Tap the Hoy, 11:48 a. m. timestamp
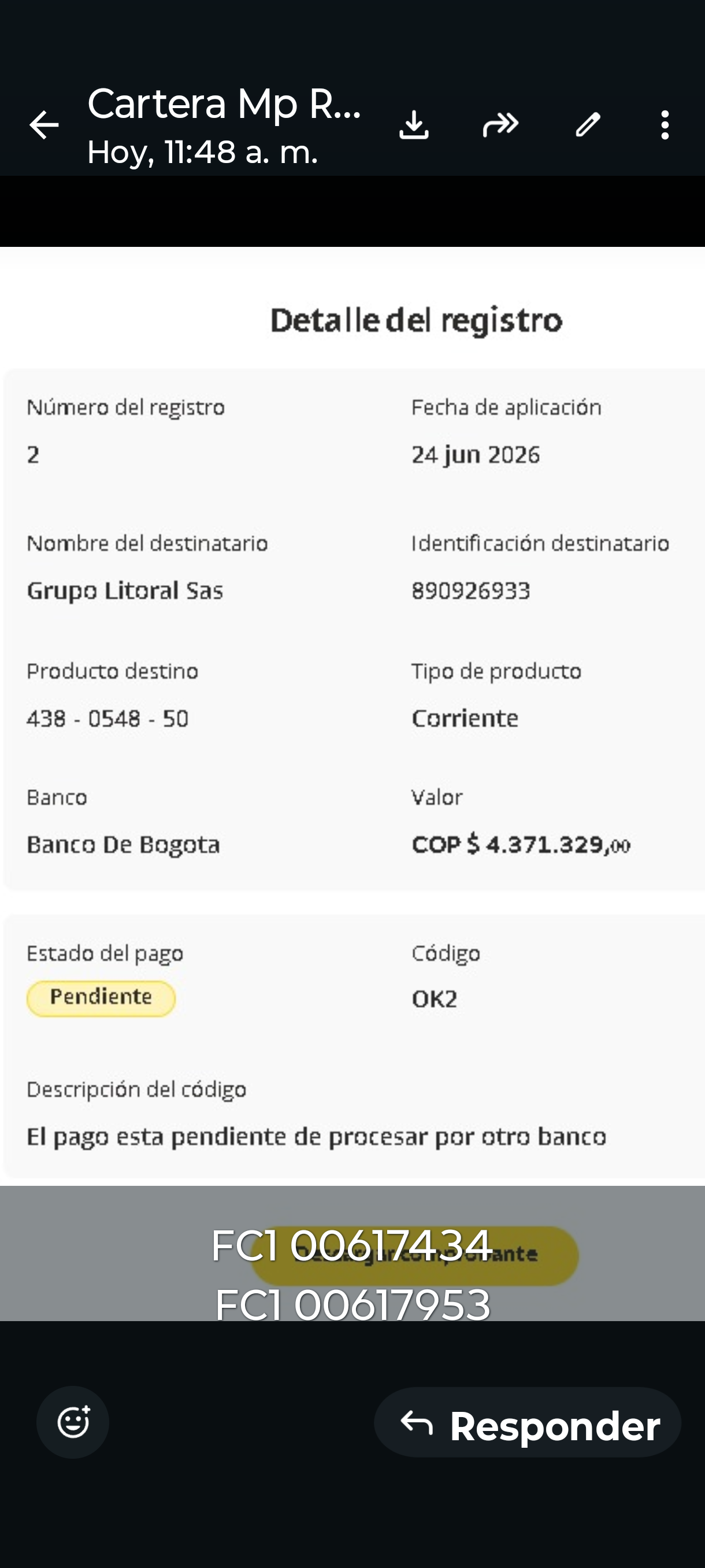 pyautogui.click(x=203, y=152)
